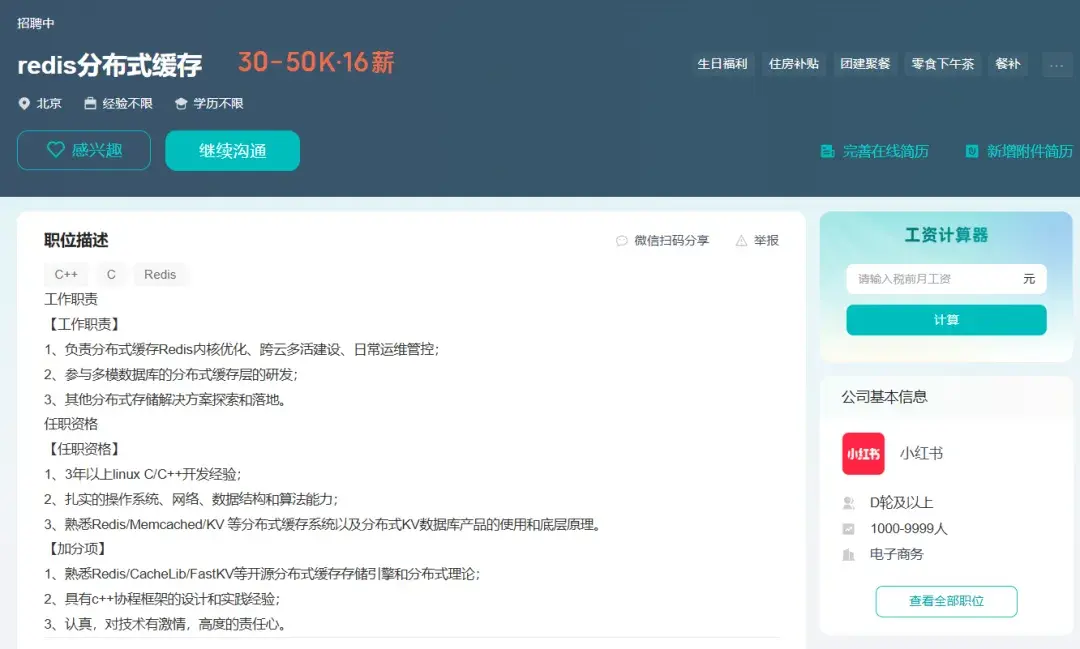Click the 小红书 company logo

coord(862,452)
